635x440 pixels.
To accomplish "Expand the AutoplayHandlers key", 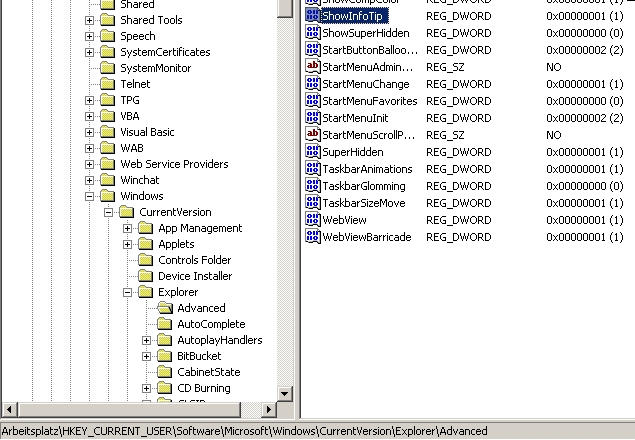I will [147, 340].
